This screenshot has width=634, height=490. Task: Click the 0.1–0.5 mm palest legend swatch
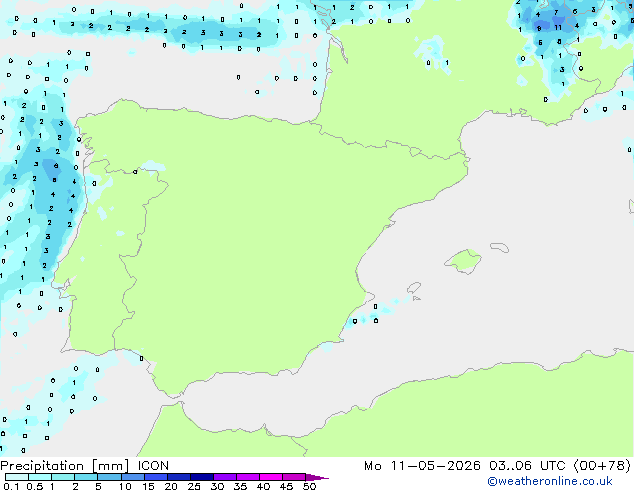click(17, 477)
